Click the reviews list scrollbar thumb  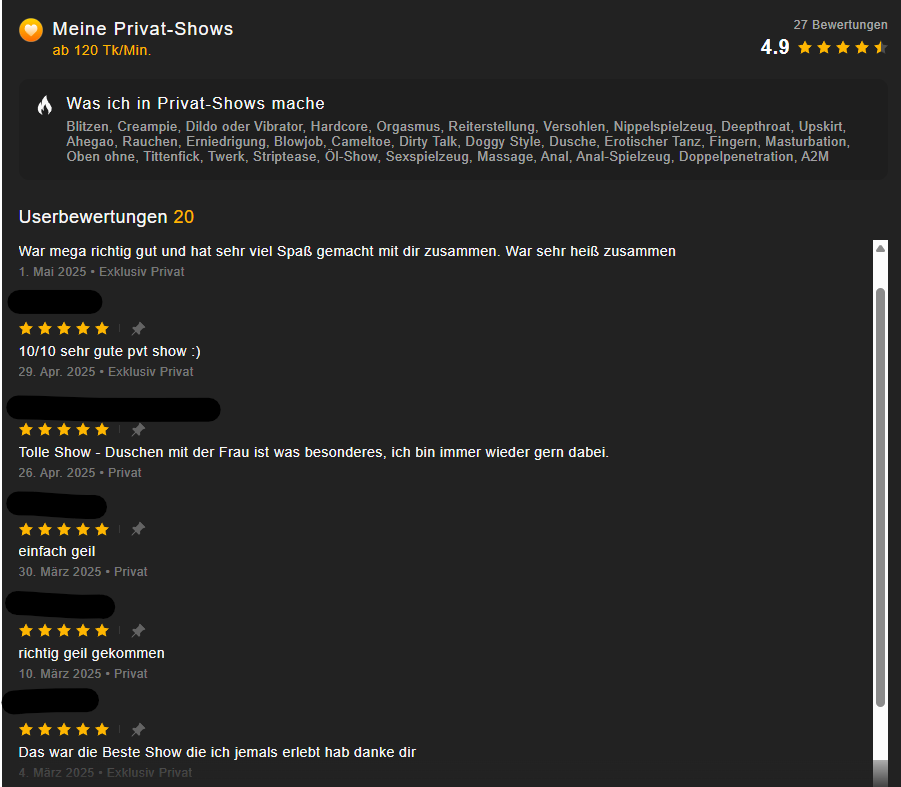pyautogui.click(x=880, y=497)
